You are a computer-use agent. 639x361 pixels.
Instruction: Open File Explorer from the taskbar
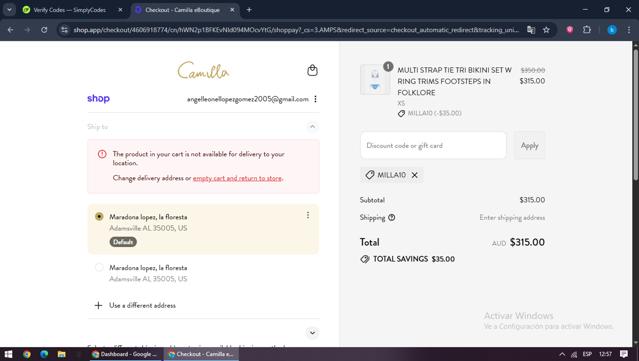click(x=62, y=354)
